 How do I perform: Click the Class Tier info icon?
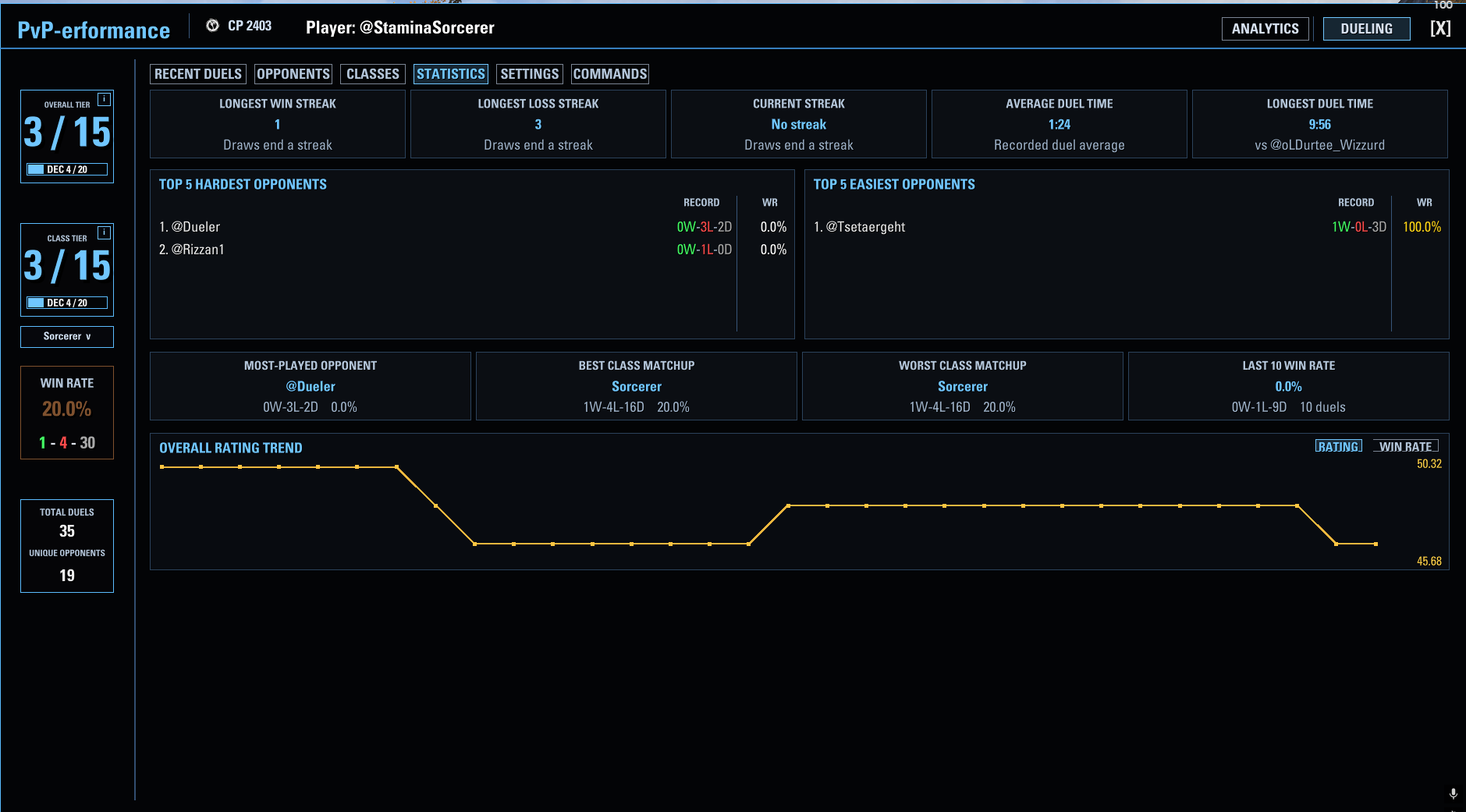click(x=104, y=232)
